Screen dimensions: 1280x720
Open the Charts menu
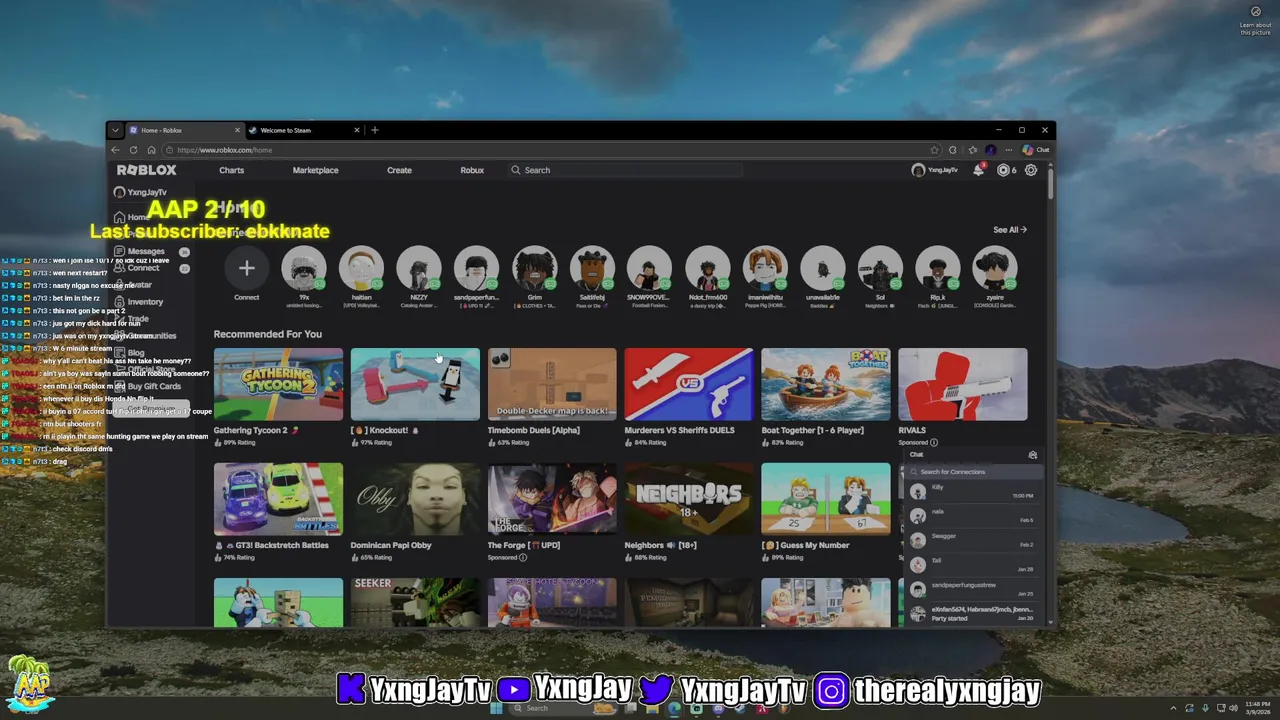click(x=232, y=170)
